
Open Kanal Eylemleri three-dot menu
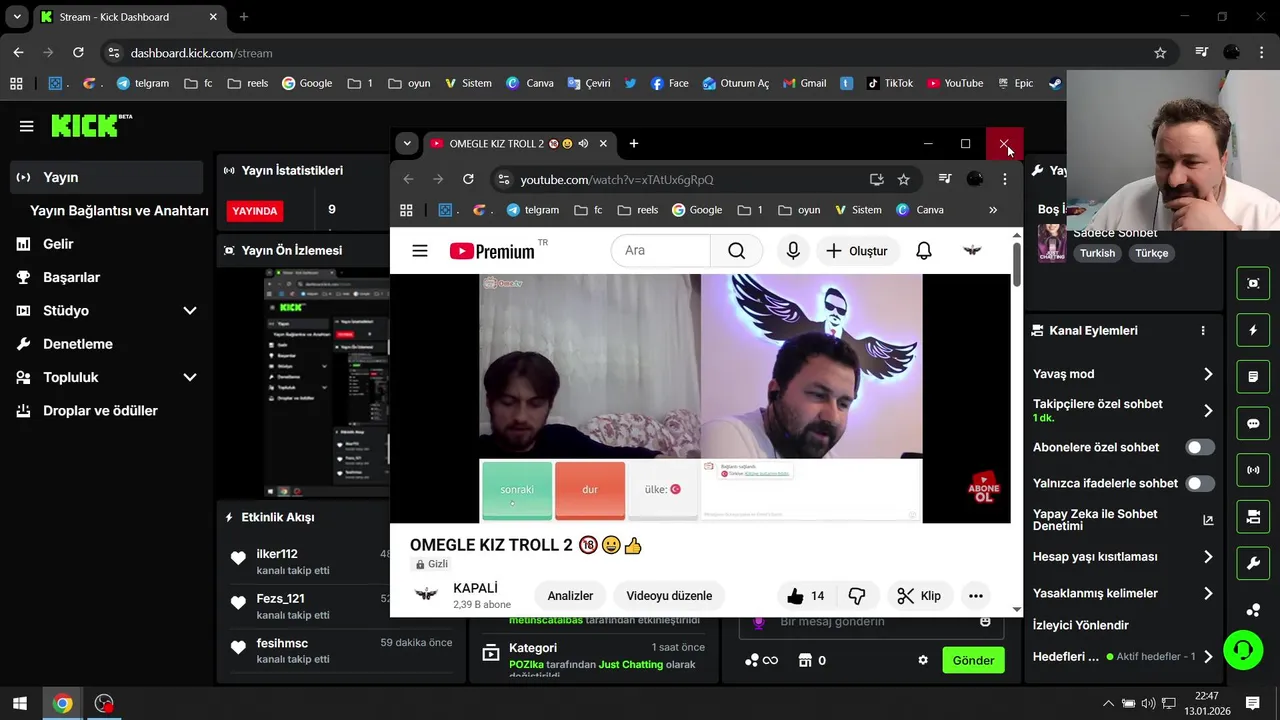(x=1203, y=331)
